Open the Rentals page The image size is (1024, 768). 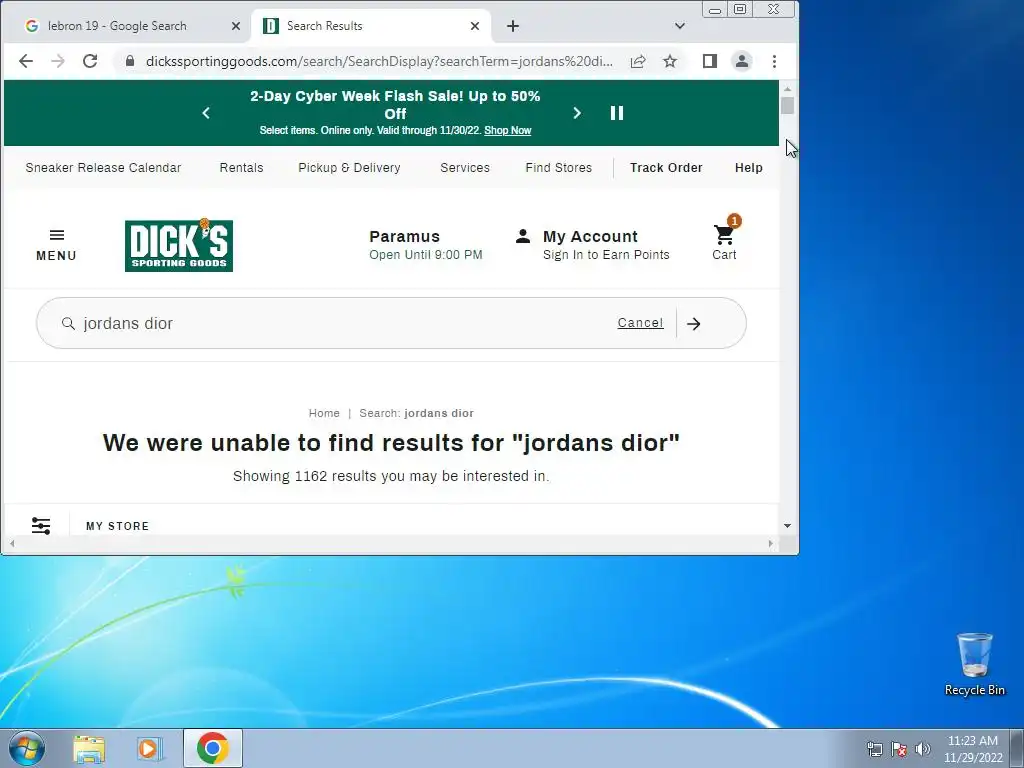[x=242, y=168]
